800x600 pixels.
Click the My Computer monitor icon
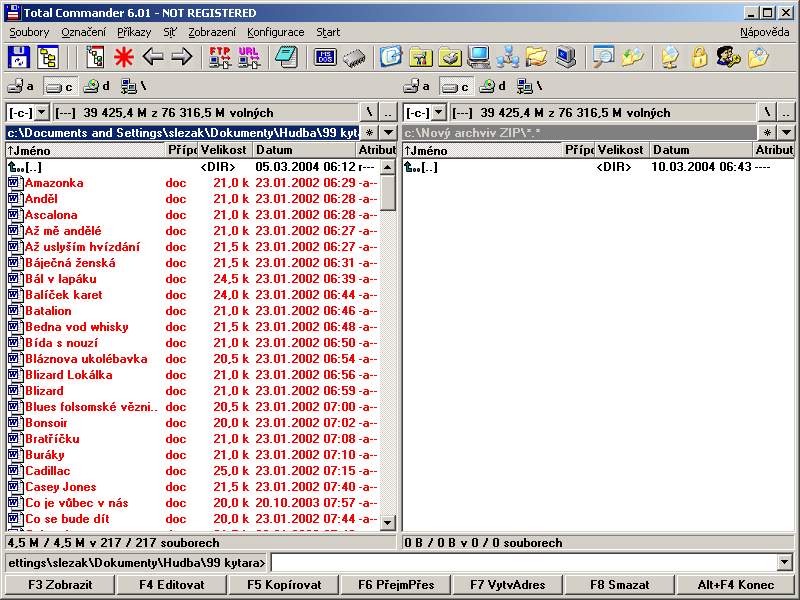point(479,57)
